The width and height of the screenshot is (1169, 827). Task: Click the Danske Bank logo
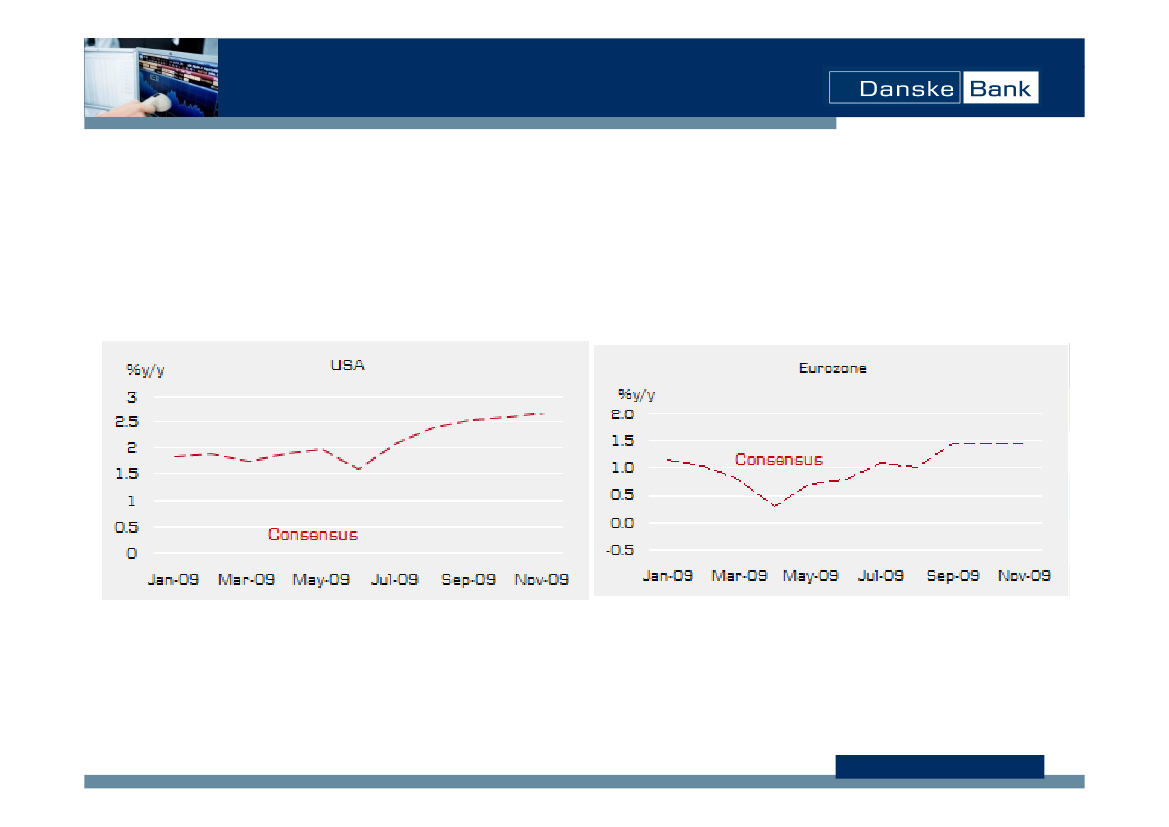933,88
